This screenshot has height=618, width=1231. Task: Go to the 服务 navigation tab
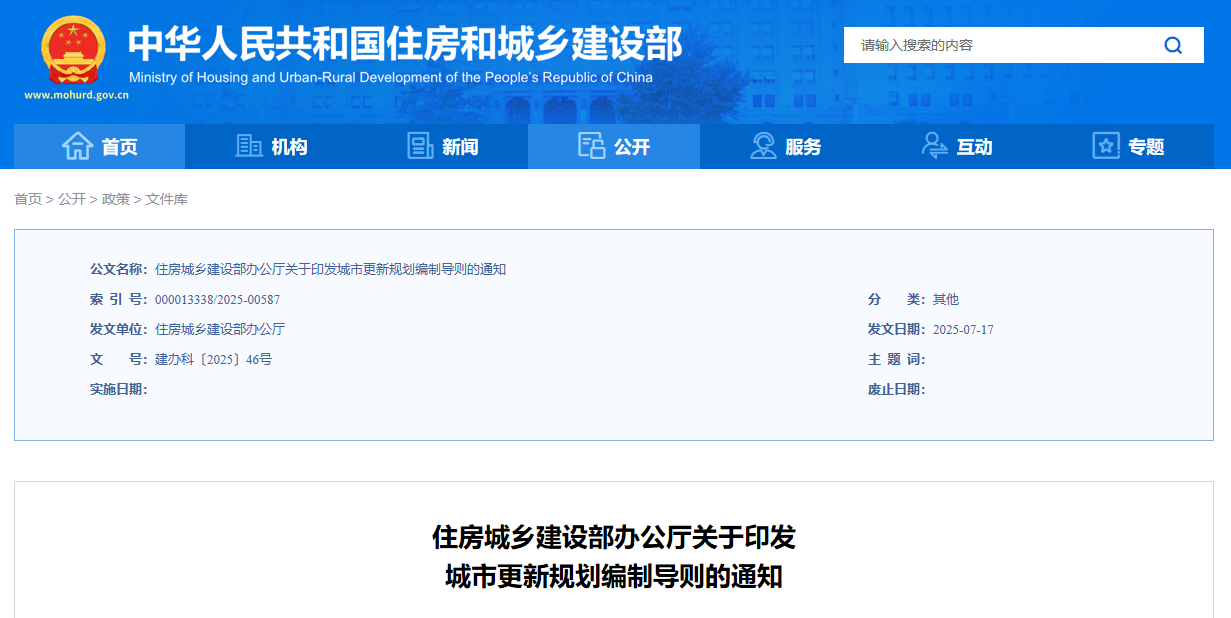[785, 146]
